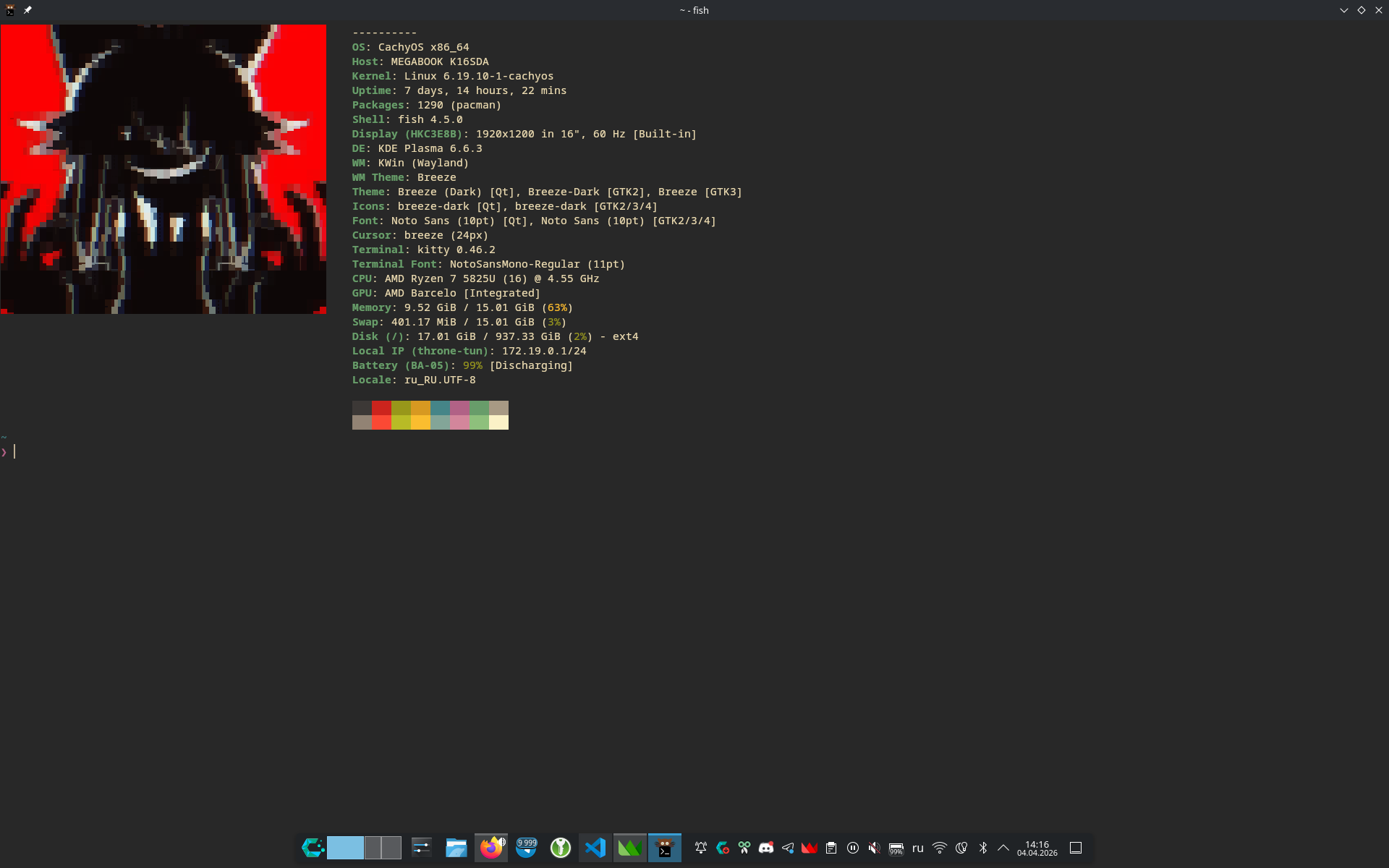
Task: Open KeePassXC from the taskbar
Action: tap(561, 848)
